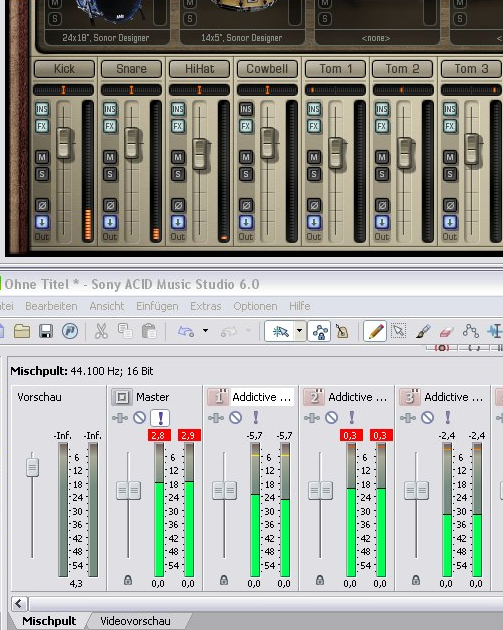The width and height of the screenshot is (503, 630).
Task: Click the snare 14x5 Sonor Designer label
Action: coord(241,38)
